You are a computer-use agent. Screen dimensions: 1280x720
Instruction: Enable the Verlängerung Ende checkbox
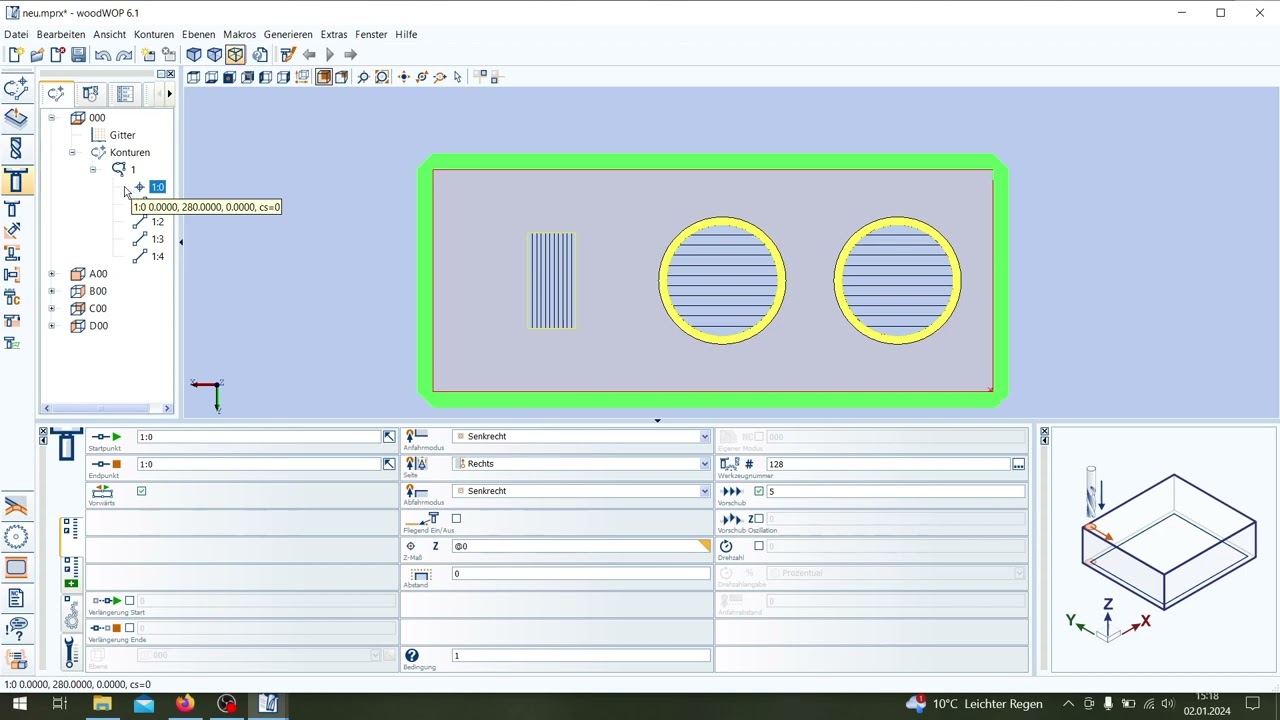click(129, 628)
